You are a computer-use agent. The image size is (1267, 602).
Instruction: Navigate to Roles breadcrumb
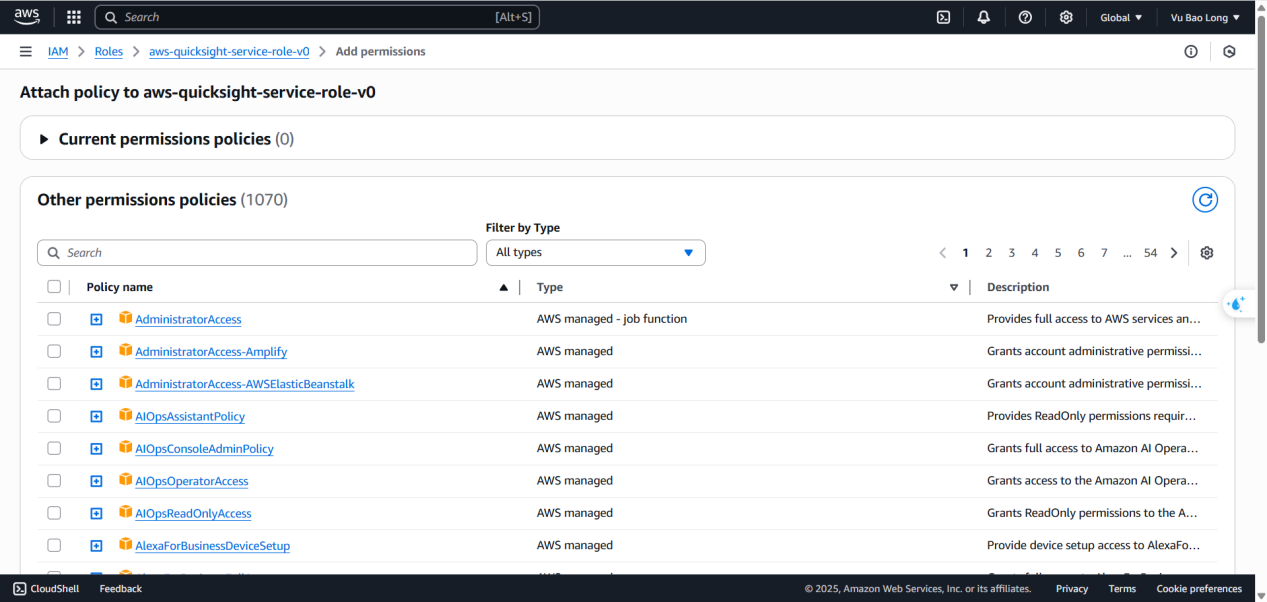(109, 51)
